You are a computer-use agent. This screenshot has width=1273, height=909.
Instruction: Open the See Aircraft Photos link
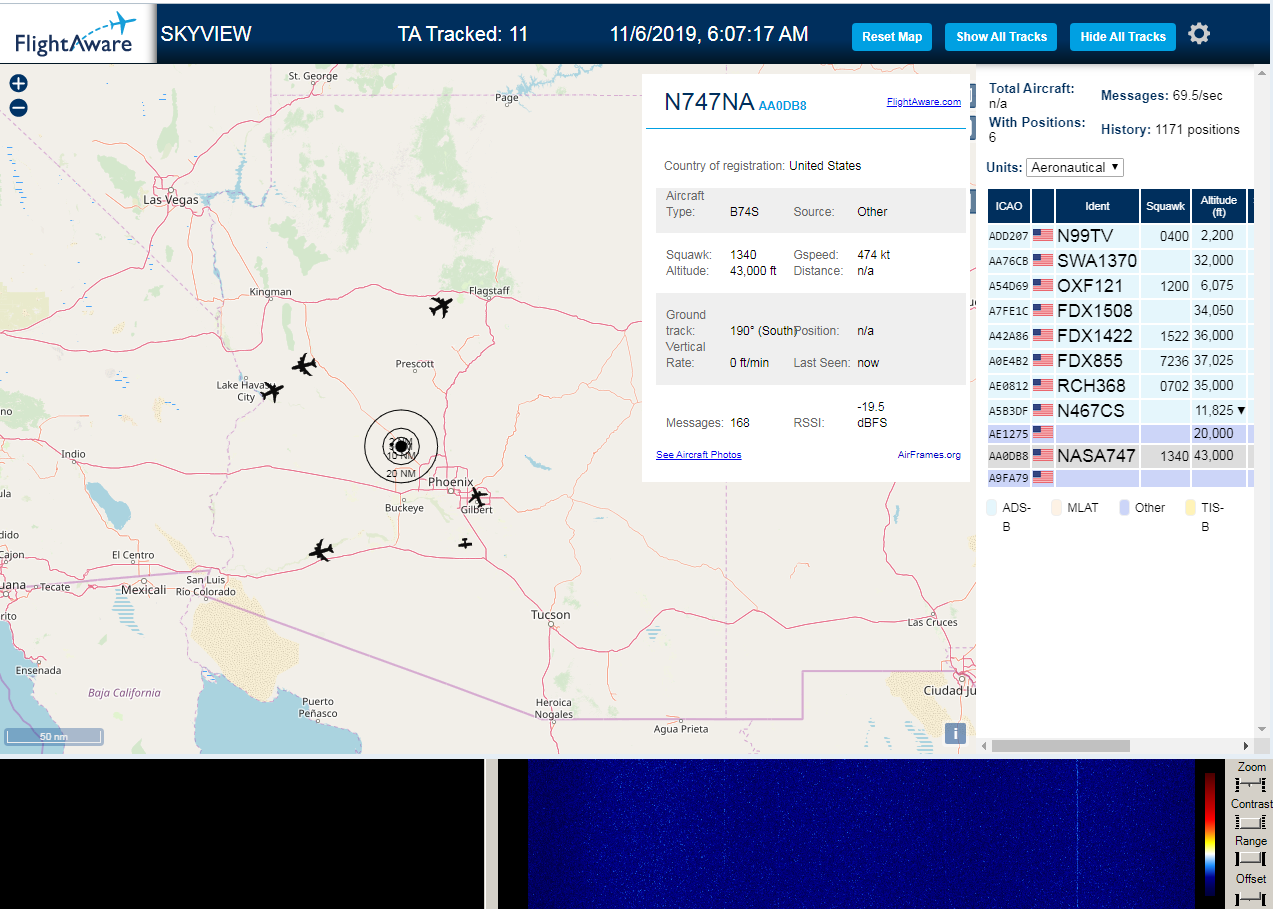pos(699,455)
